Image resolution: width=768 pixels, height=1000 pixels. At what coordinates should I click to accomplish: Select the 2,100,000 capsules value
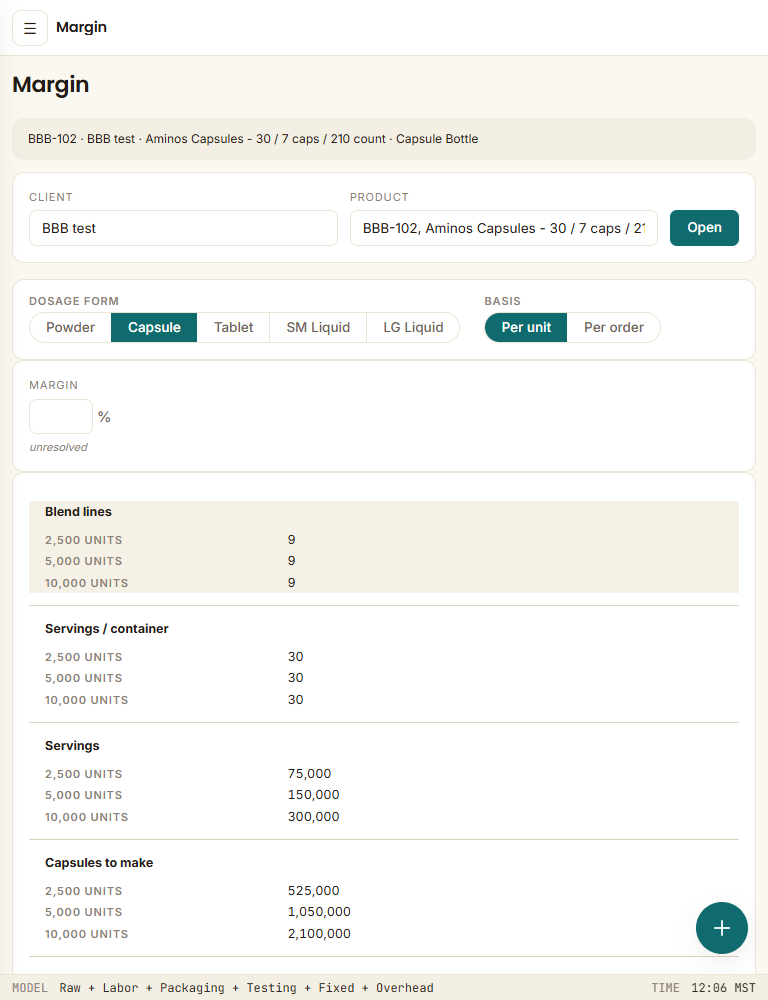[x=319, y=934]
